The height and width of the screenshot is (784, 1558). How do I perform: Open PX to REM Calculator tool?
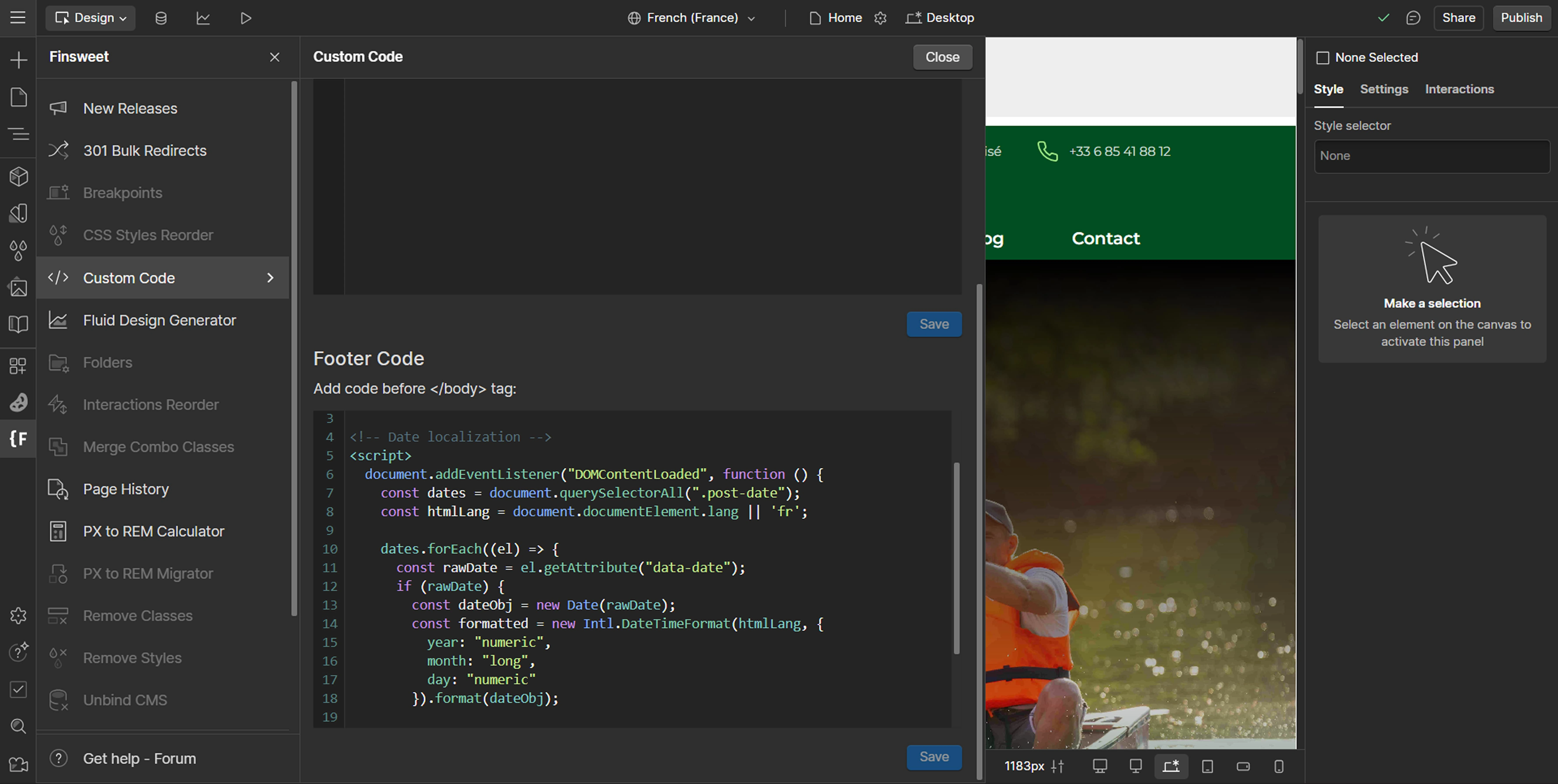(x=163, y=531)
